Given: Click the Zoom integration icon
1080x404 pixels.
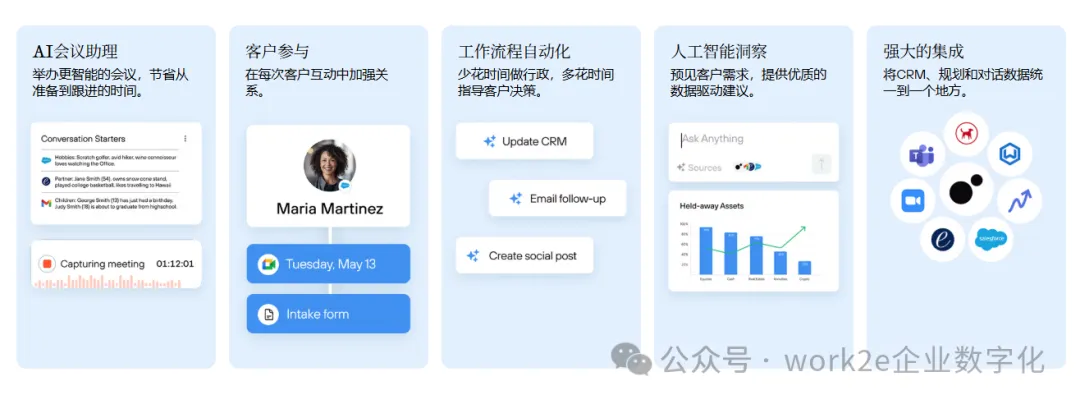Looking at the screenshot, I should [x=912, y=200].
